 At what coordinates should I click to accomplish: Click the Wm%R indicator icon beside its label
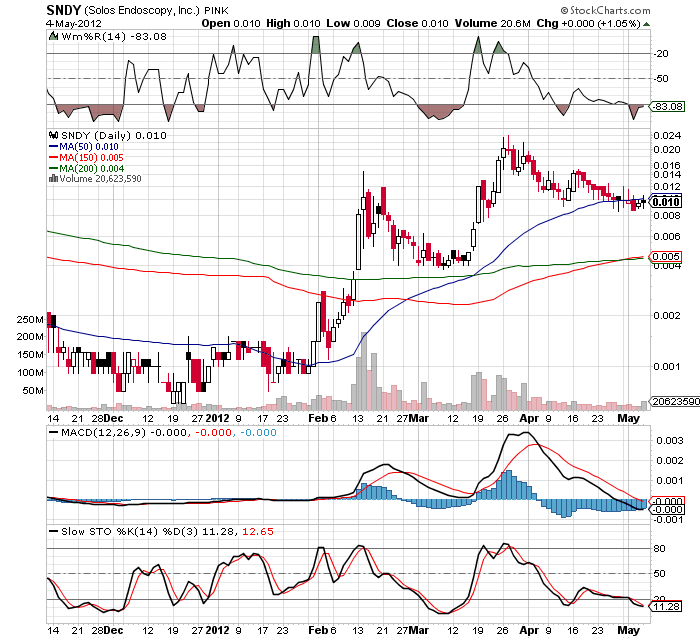pyautogui.click(x=54, y=37)
